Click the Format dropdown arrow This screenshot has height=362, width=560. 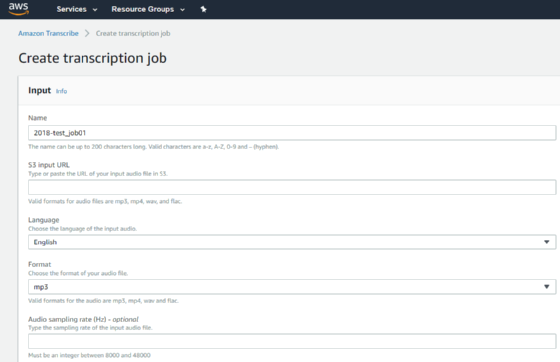[x=546, y=287]
